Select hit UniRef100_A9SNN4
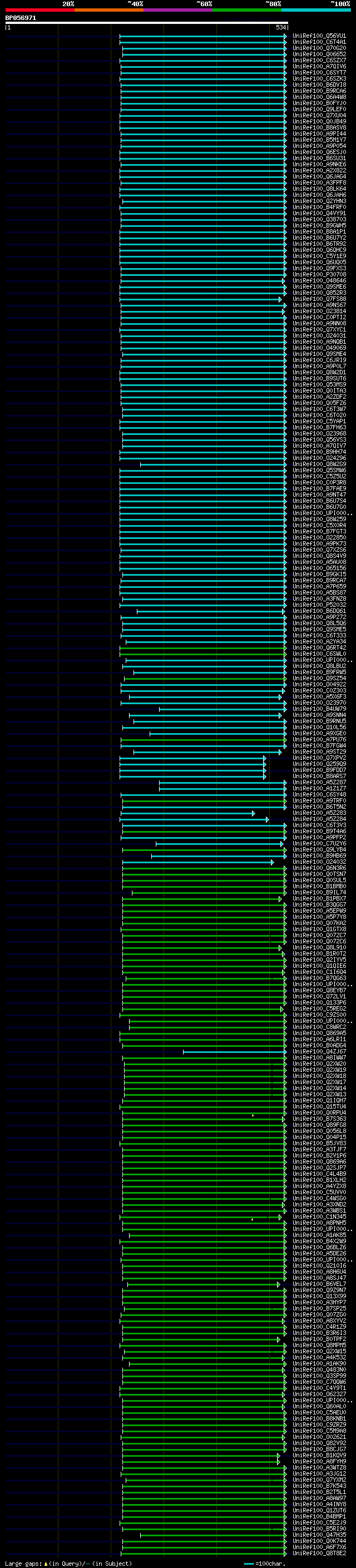Image resolution: width=356 pixels, height=1568 pixels. 319,715
